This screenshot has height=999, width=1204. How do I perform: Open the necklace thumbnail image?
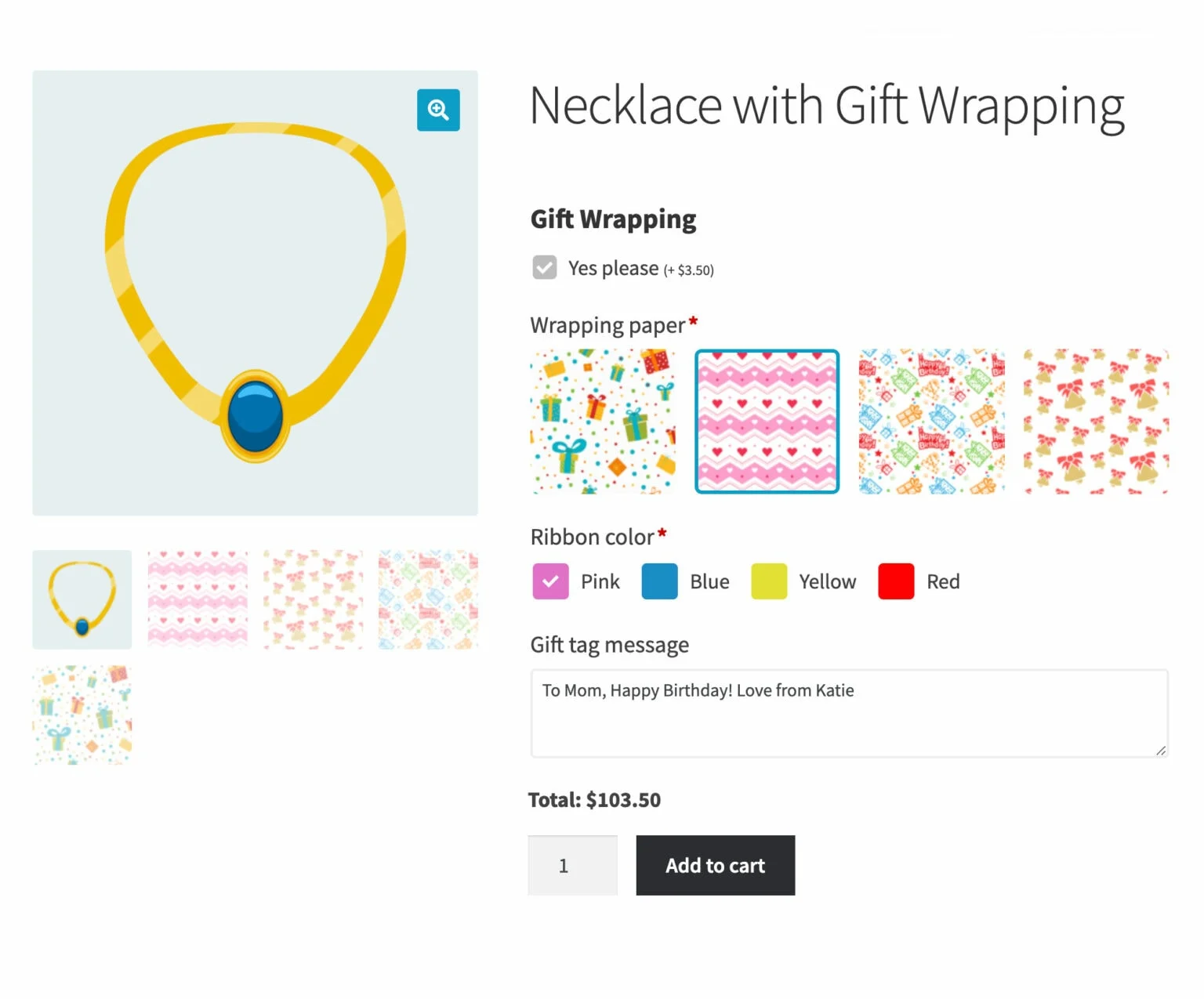click(82, 599)
